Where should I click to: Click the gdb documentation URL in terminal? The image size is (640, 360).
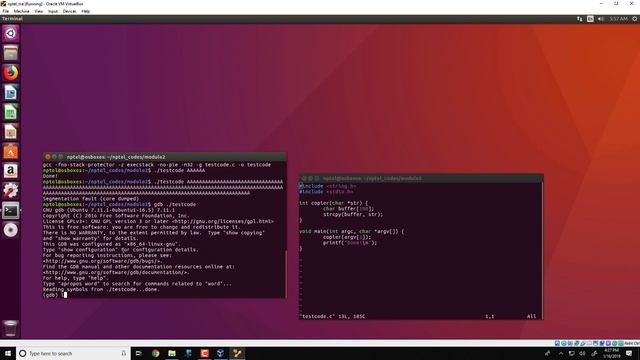(116, 272)
